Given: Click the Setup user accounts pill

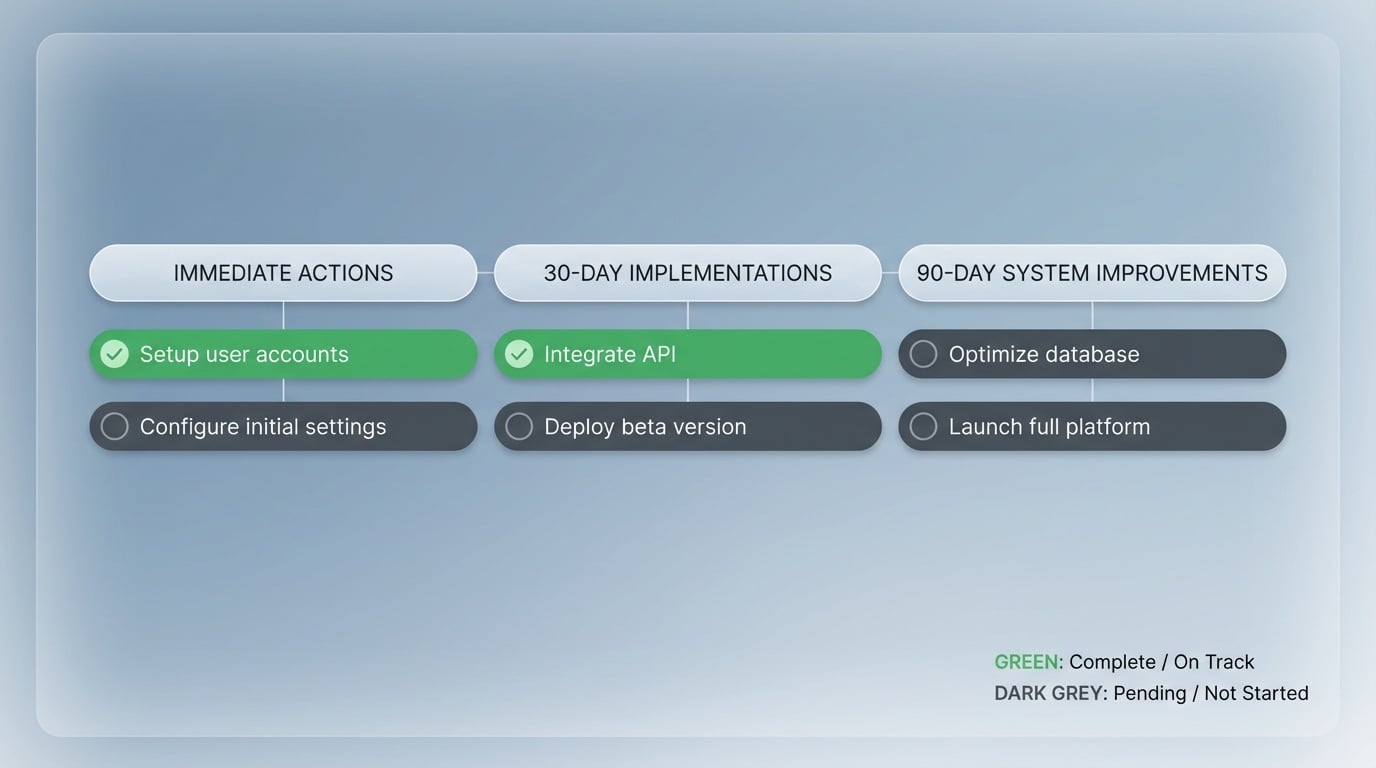Looking at the screenshot, I should point(283,353).
